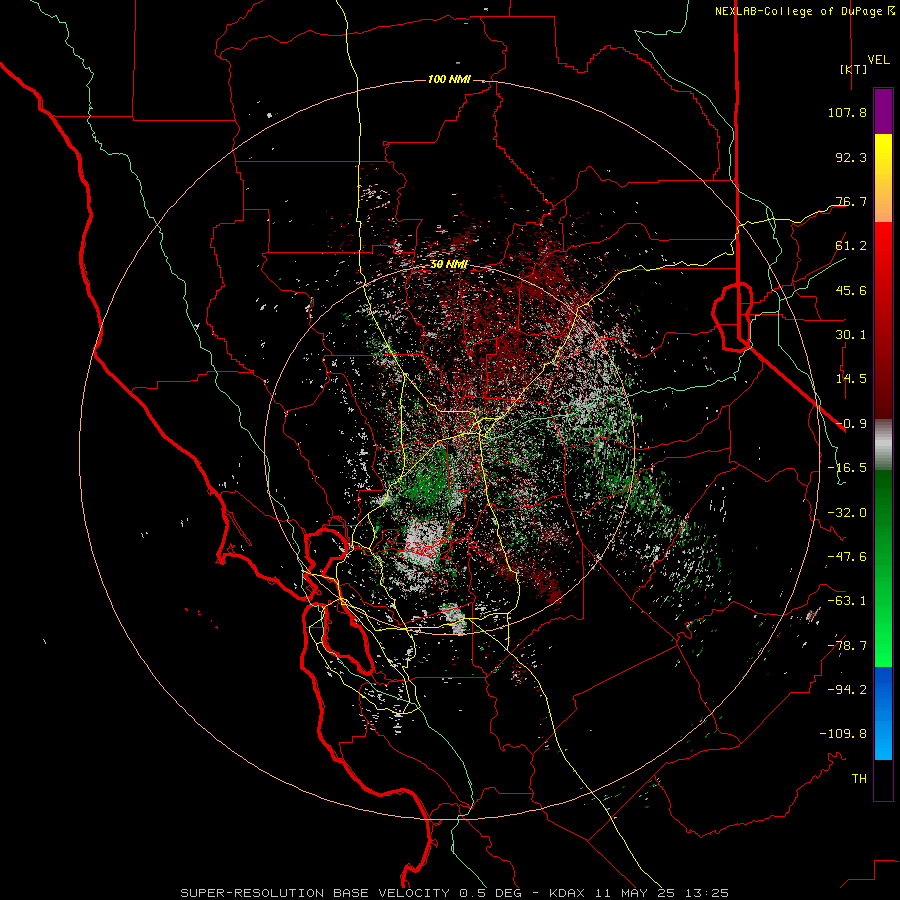Screen dimensions: 900x900
Task: Click the [KT] units label
Action: tap(854, 69)
